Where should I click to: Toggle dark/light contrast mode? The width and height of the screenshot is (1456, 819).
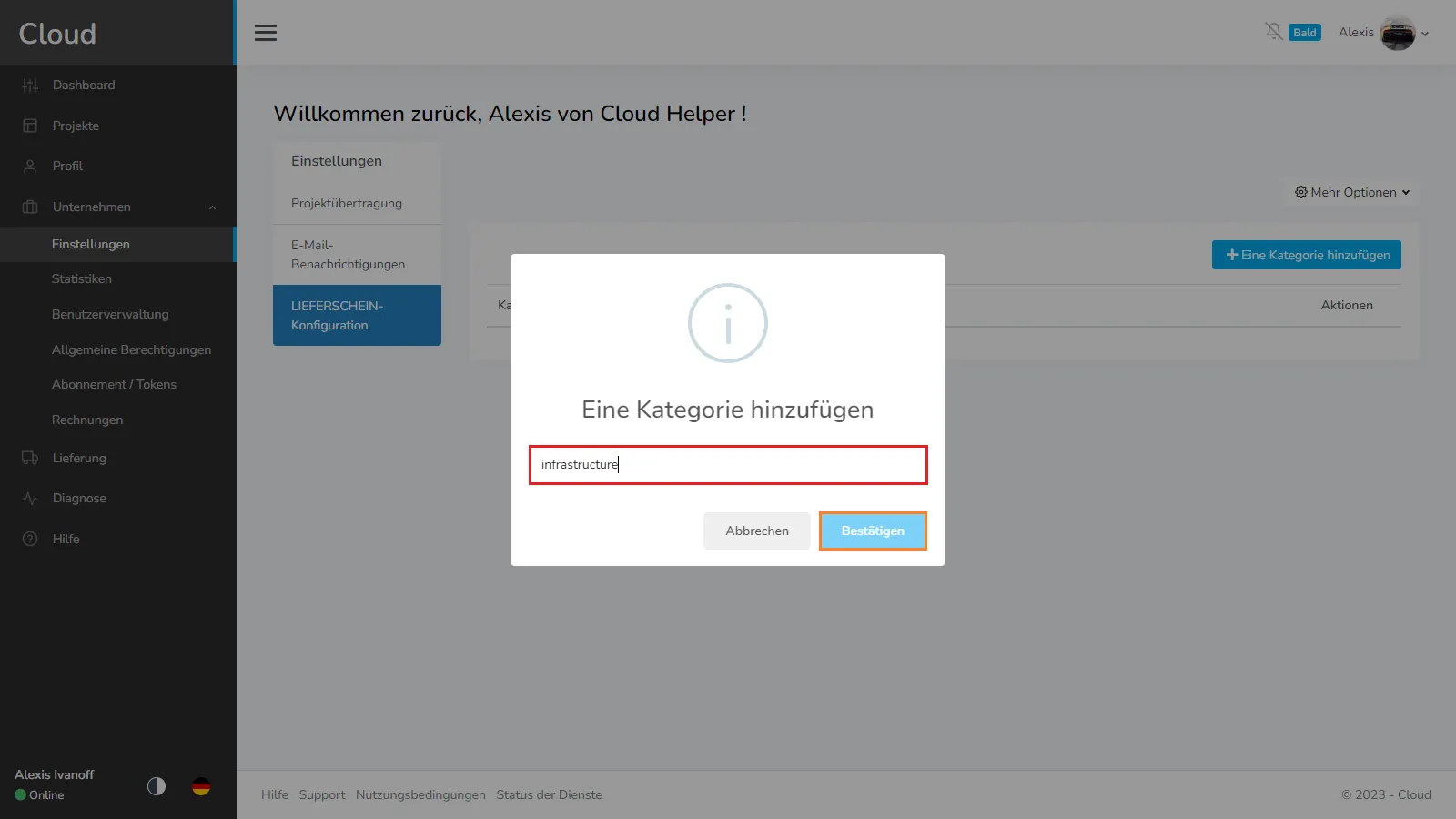[x=157, y=786]
